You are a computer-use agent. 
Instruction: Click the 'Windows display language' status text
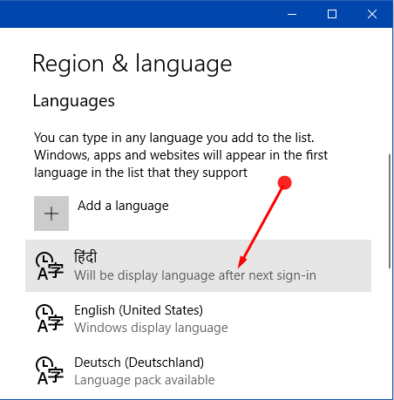151,328
